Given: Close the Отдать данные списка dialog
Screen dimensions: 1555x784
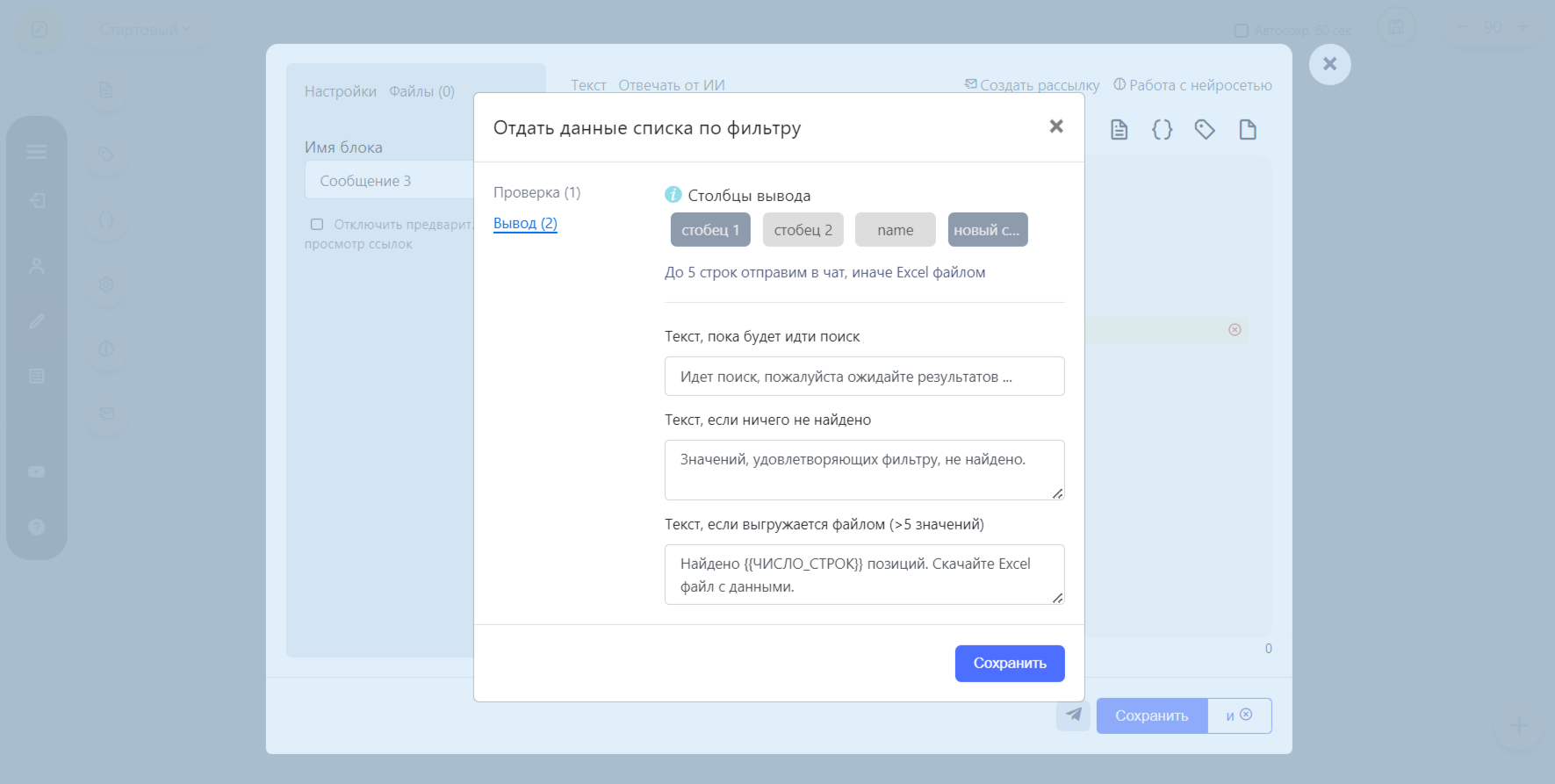Looking at the screenshot, I should click(x=1056, y=126).
